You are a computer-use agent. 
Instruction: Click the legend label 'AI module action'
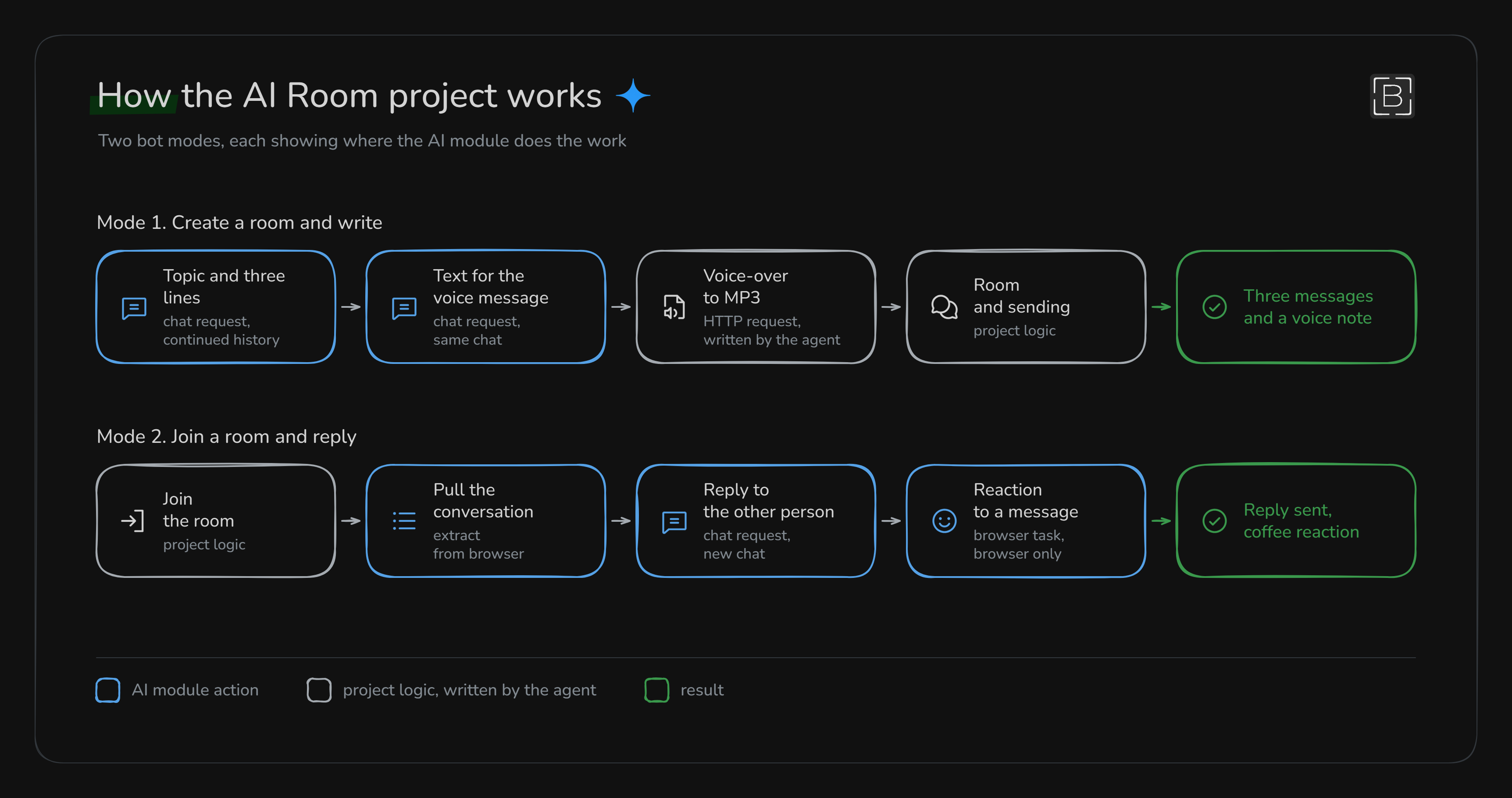[195, 690]
